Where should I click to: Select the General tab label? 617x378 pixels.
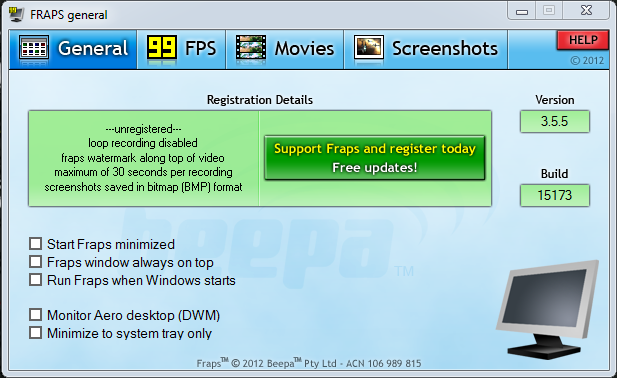tap(93, 49)
